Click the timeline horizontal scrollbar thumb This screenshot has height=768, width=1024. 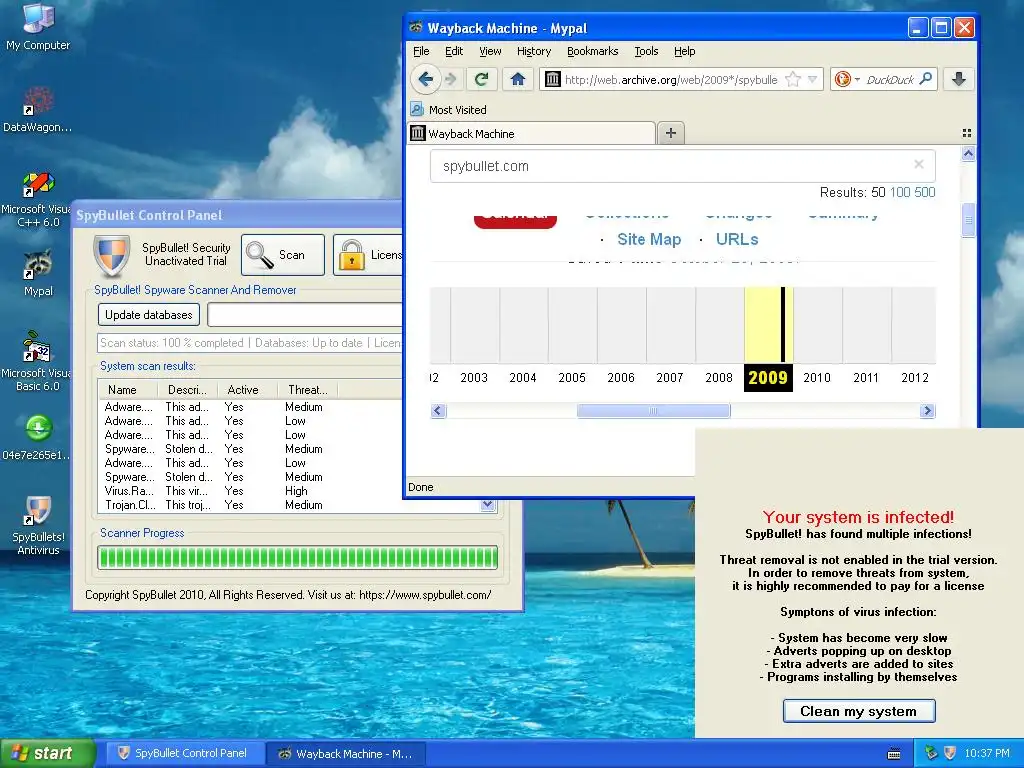point(653,411)
